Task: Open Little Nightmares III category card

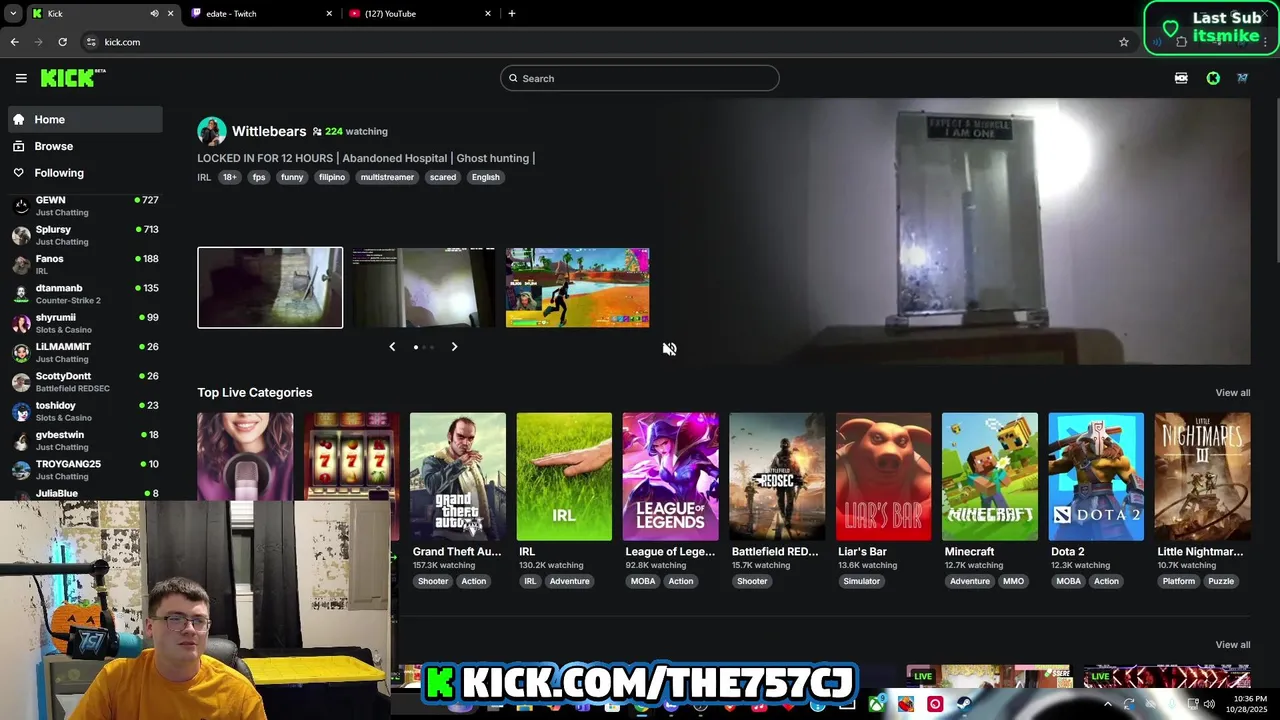Action: [1202, 476]
